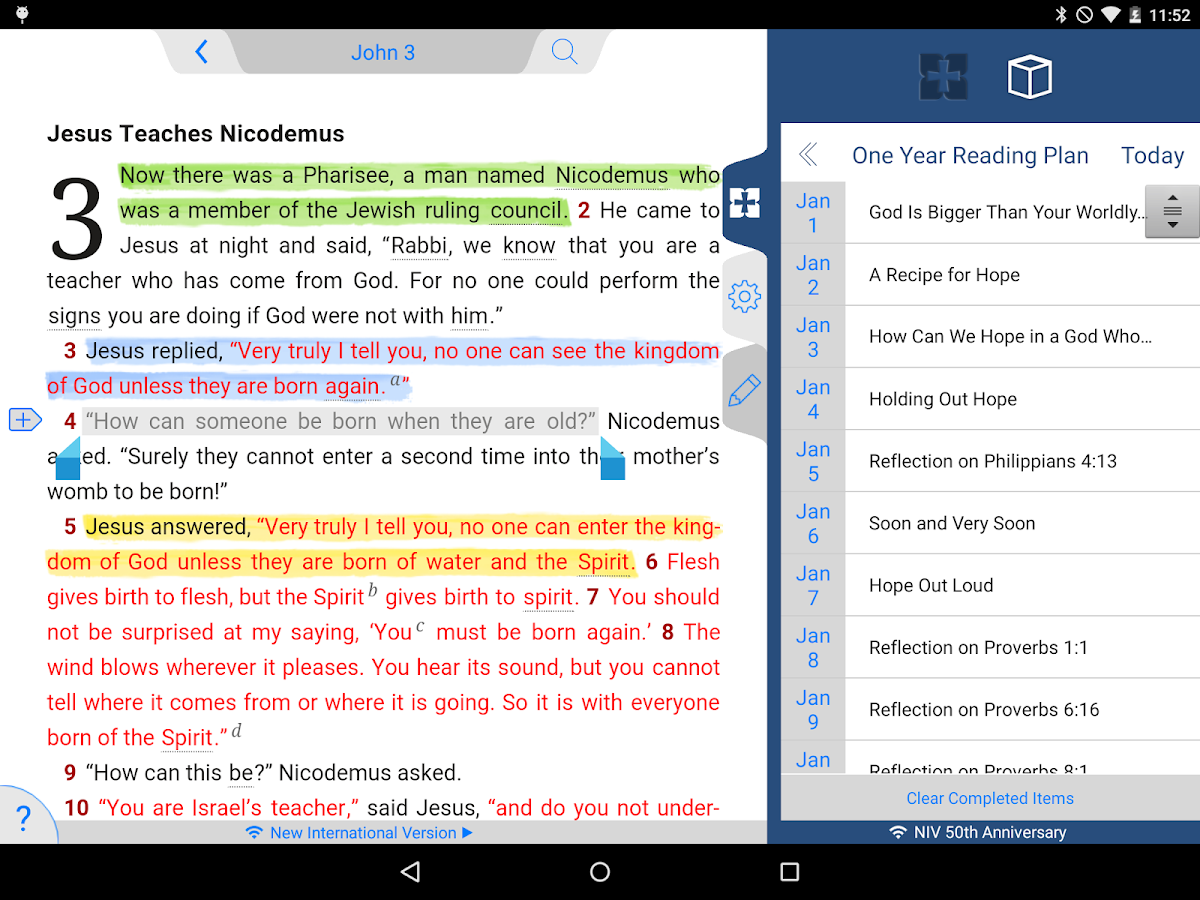Viewport: 1200px width, 900px height.
Task: Tap the Android recent apps square
Action: pyautogui.click(x=789, y=872)
